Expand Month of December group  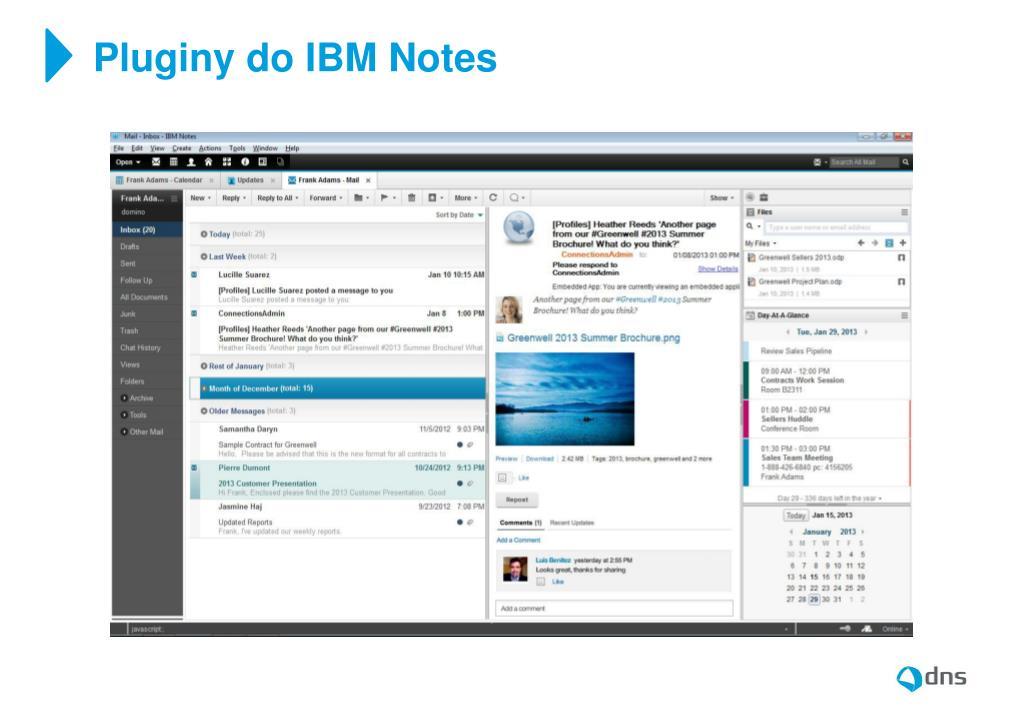point(204,389)
